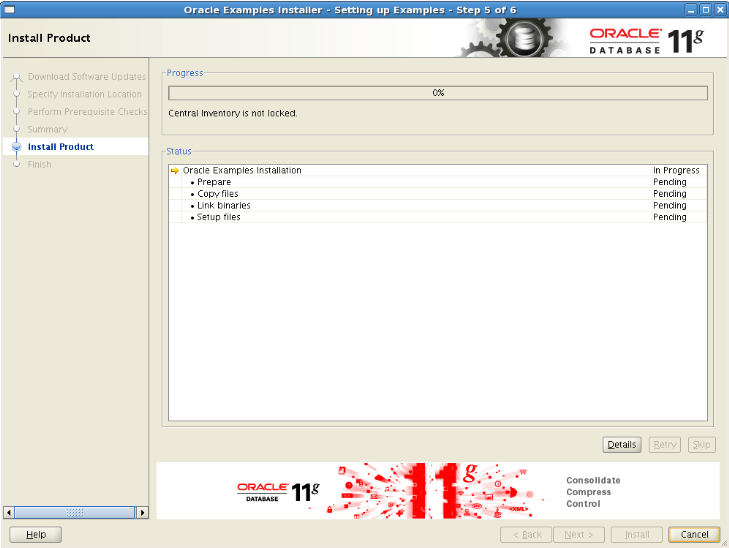The image size is (729, 548).
Task: Select the Summary step in sidebar
Action: click(x=47, y=129)
